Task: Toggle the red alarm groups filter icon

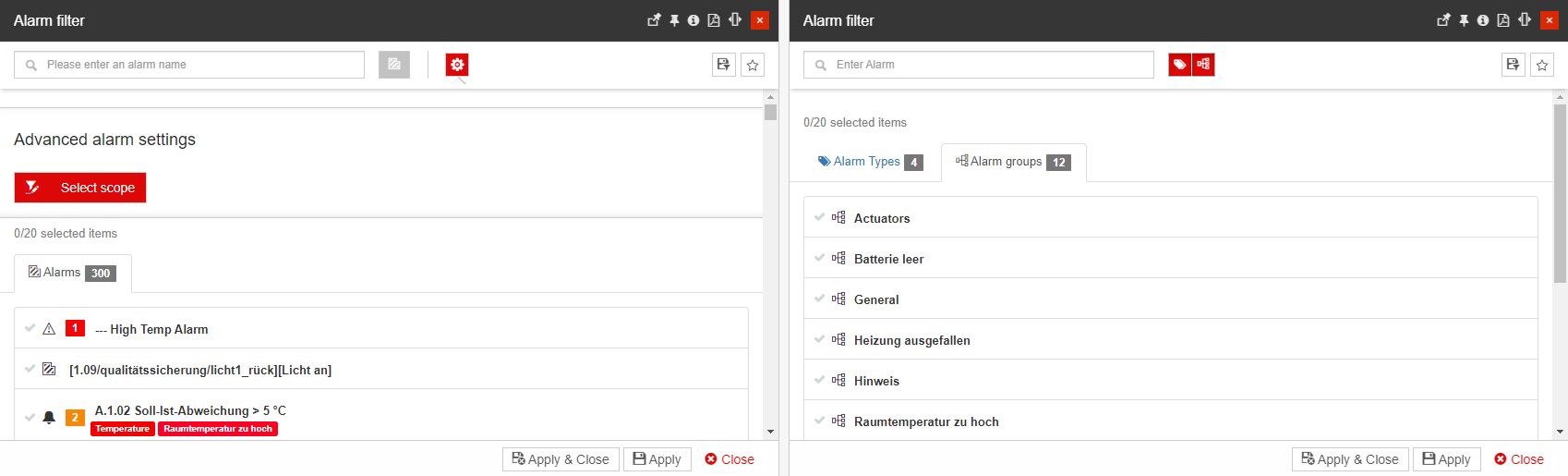Action: pyautogui.click(x=1203, y=65)
